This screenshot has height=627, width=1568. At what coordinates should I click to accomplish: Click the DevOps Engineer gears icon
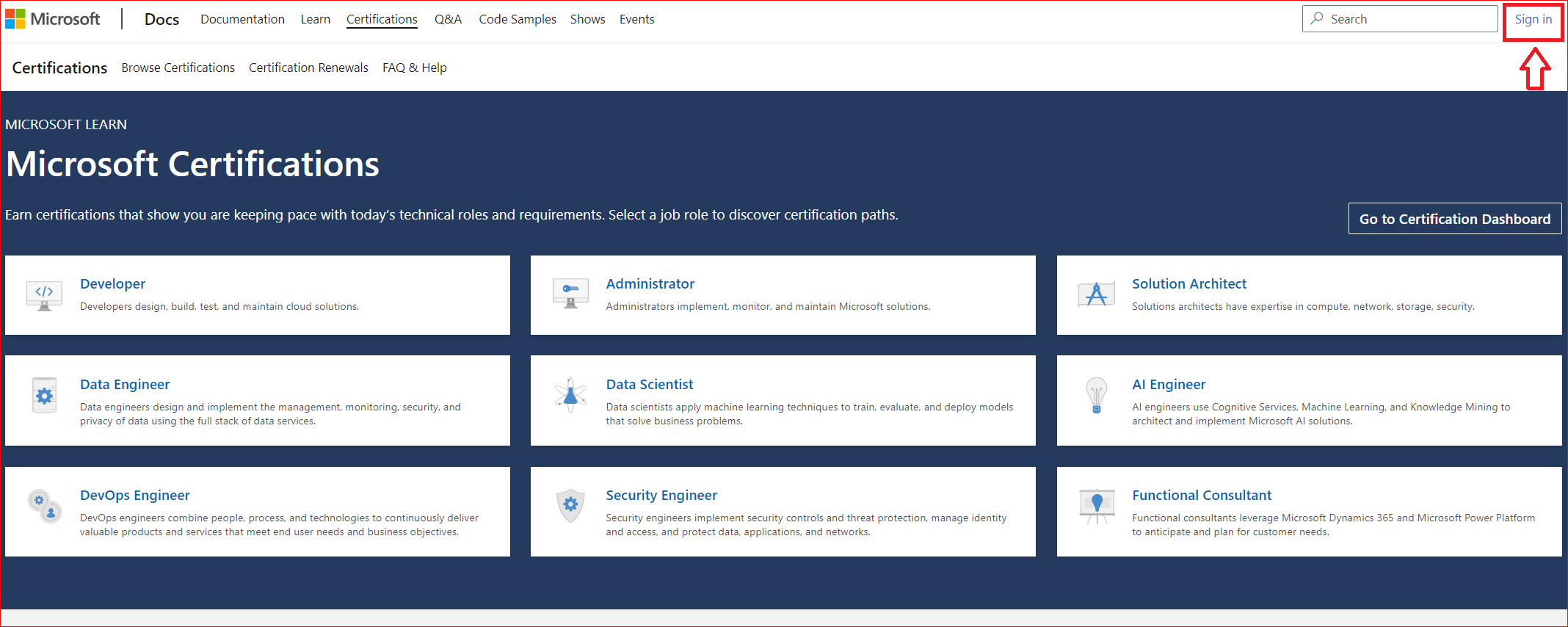pyautogui.click(x=44, y=506)
